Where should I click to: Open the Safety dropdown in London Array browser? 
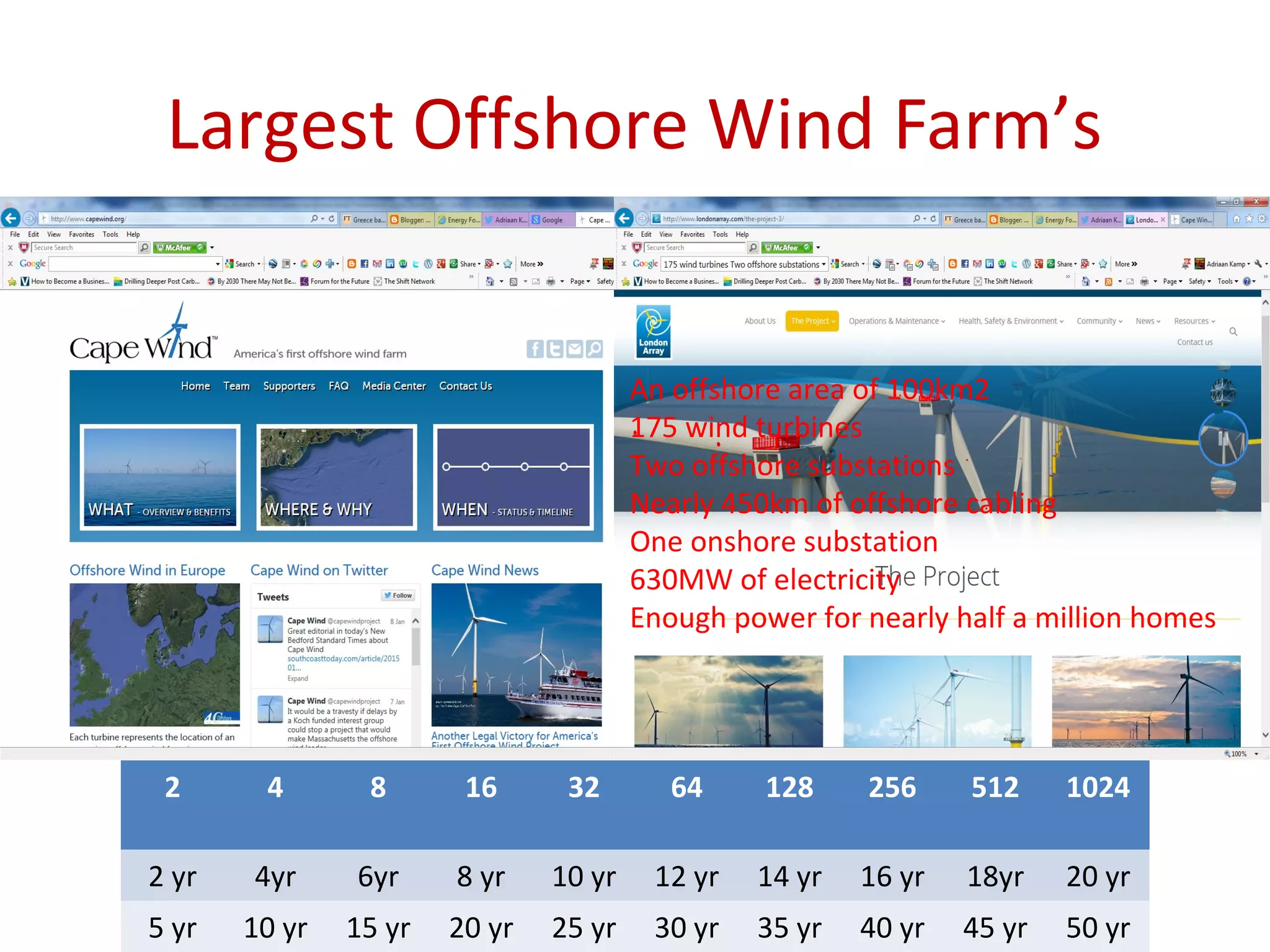(1200, 281)
